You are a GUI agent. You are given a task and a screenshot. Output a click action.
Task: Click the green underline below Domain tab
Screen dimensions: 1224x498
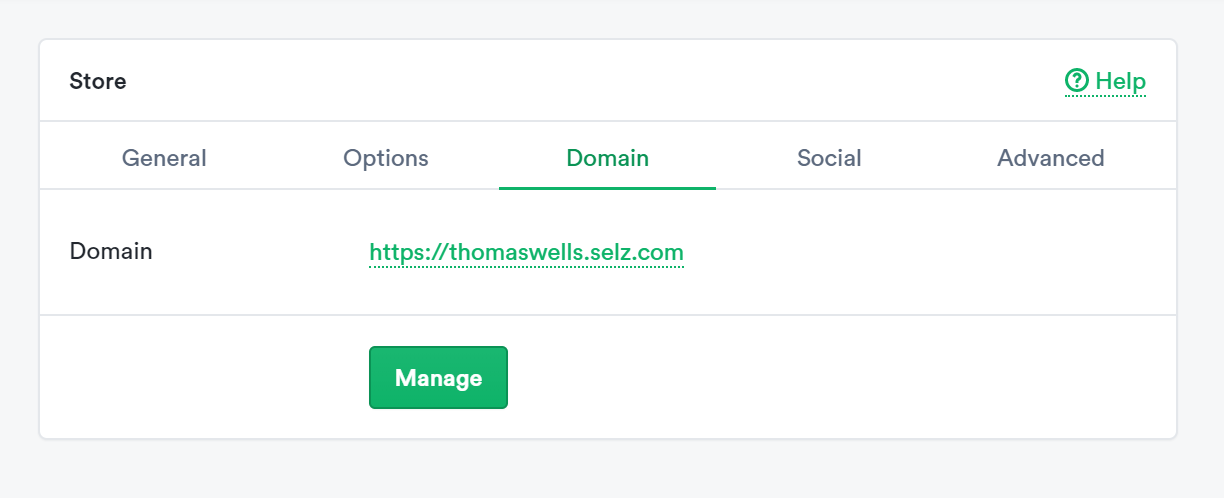coord(607,187)
